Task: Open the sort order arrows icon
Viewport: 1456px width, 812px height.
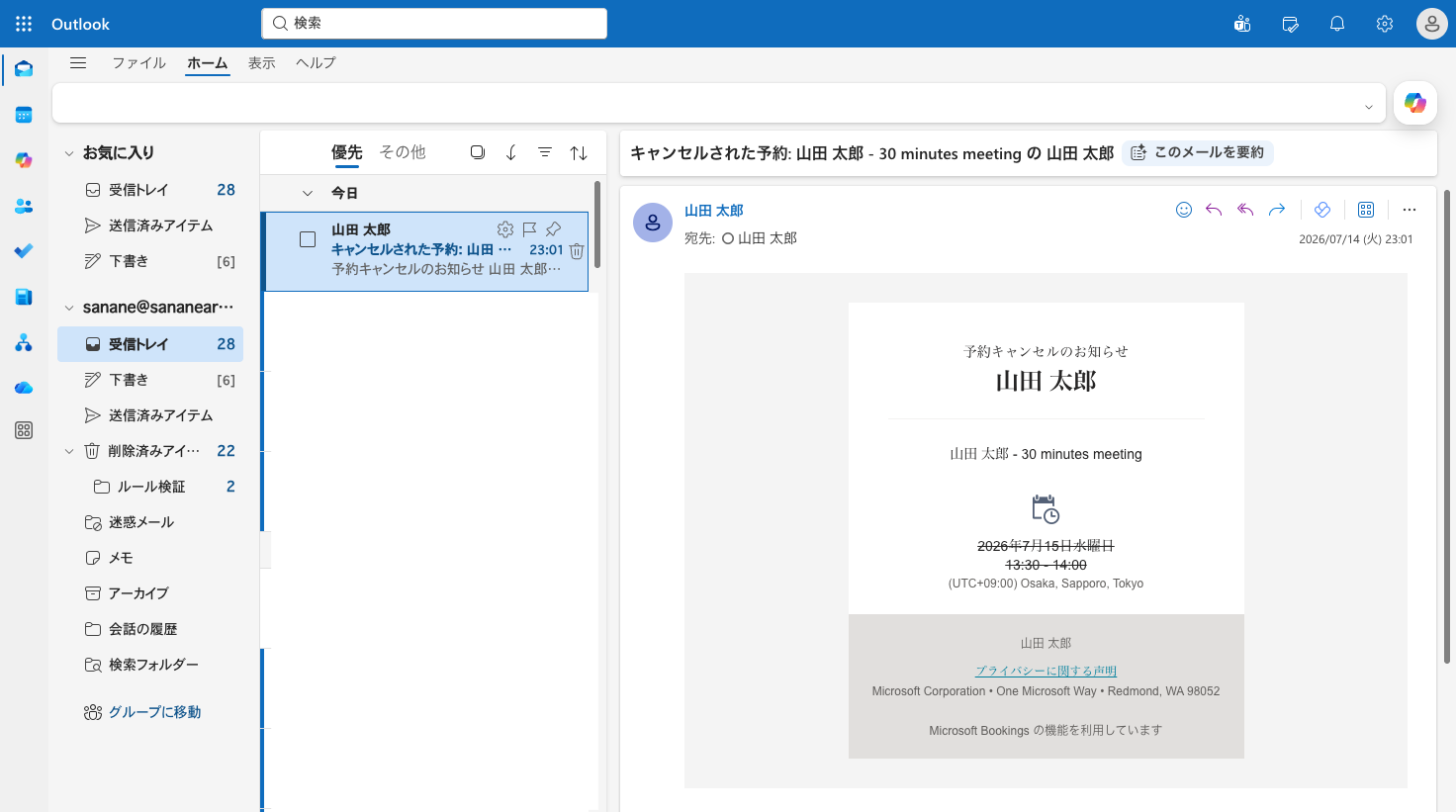Action: click(x=579, y=152)
